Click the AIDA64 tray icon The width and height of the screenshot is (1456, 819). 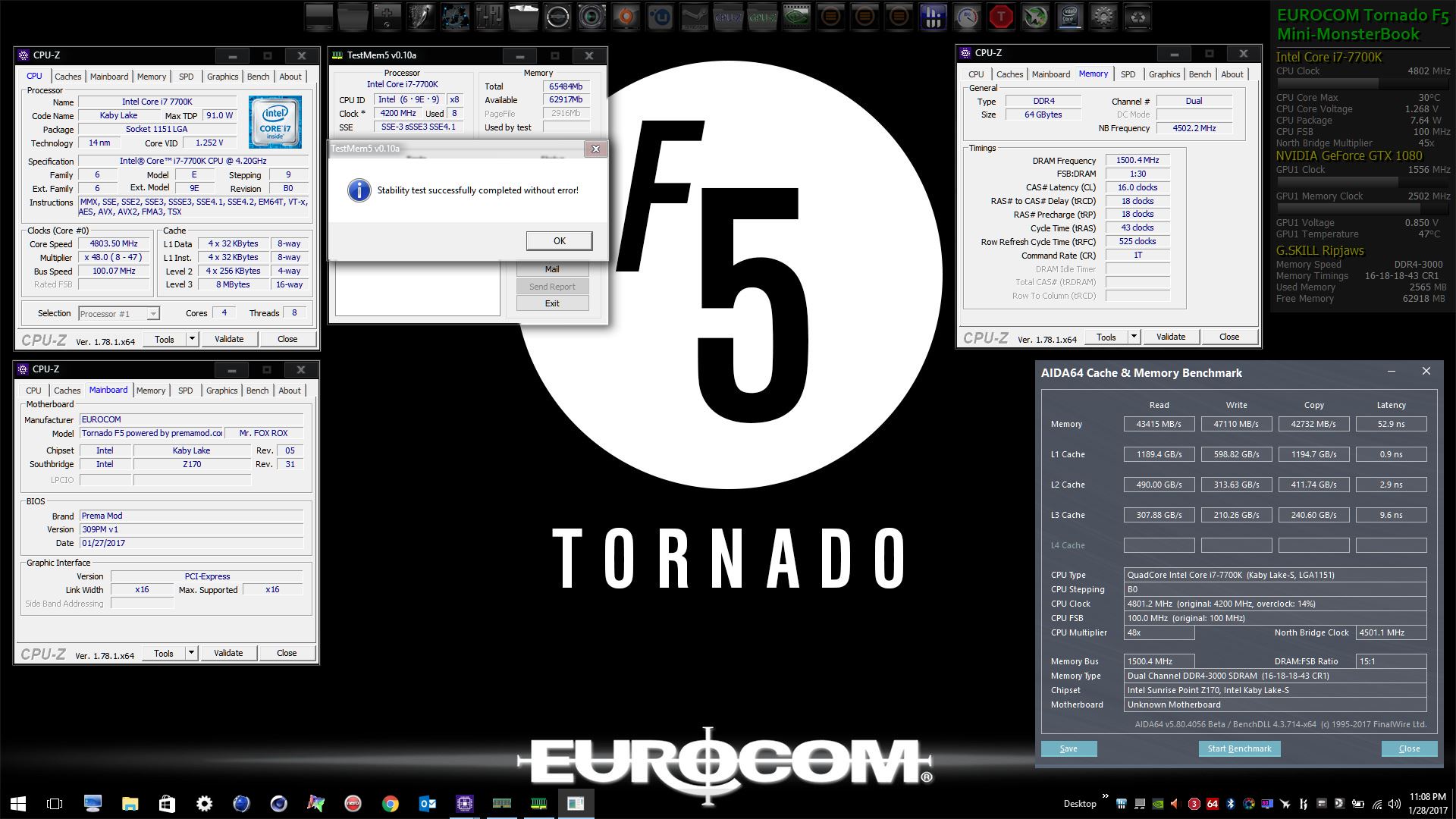click(x=1212, y=804)
